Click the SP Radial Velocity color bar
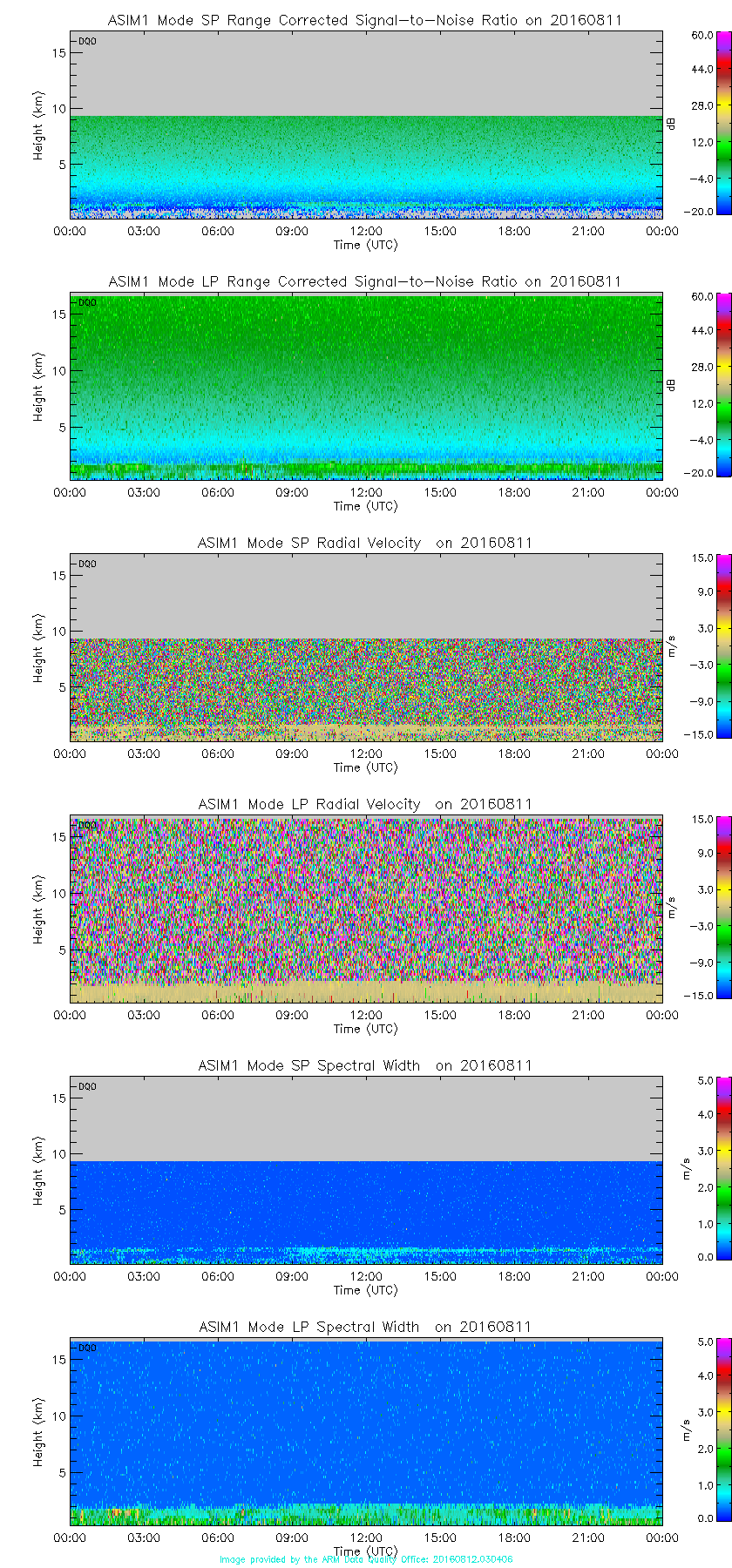The image size is (732, 1568). click(x=701, y=645)
